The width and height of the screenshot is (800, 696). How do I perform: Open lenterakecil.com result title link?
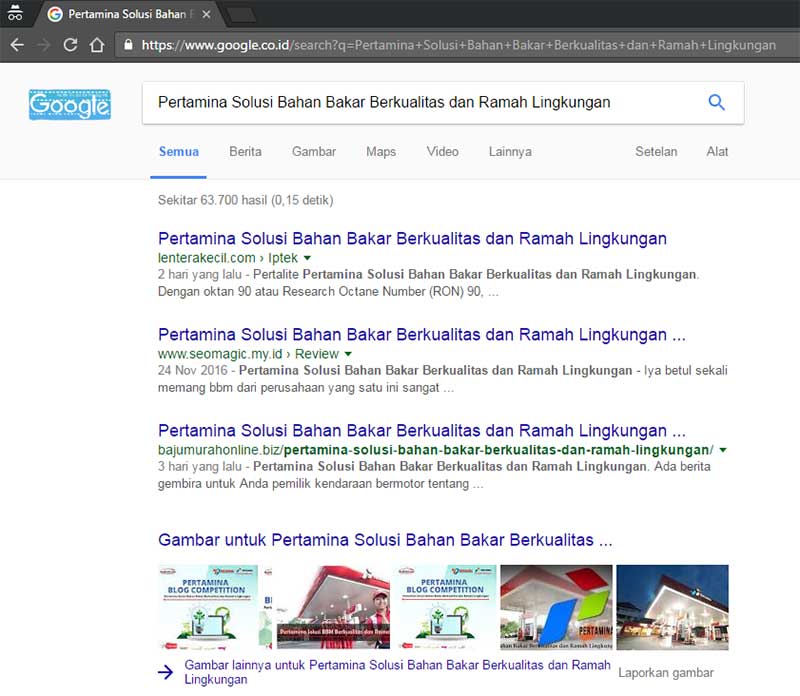coord(412,238)
